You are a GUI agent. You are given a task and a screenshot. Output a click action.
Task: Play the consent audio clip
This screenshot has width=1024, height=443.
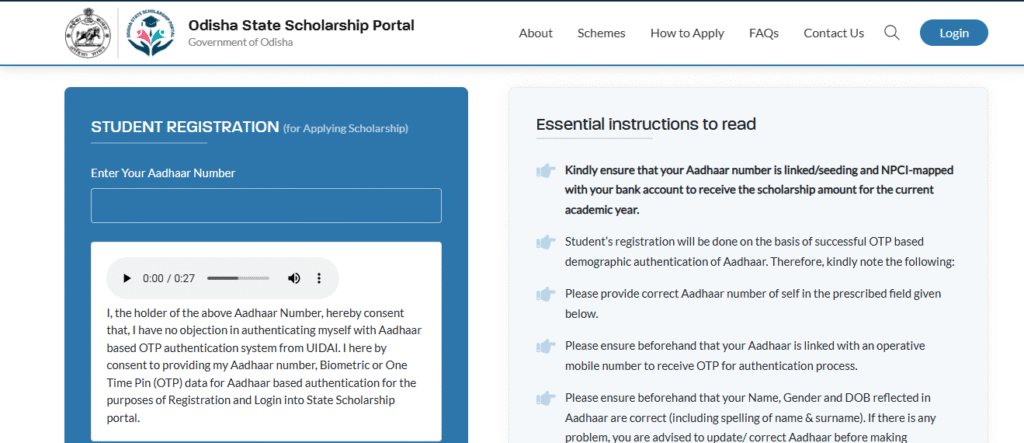(x=127, y=278)
